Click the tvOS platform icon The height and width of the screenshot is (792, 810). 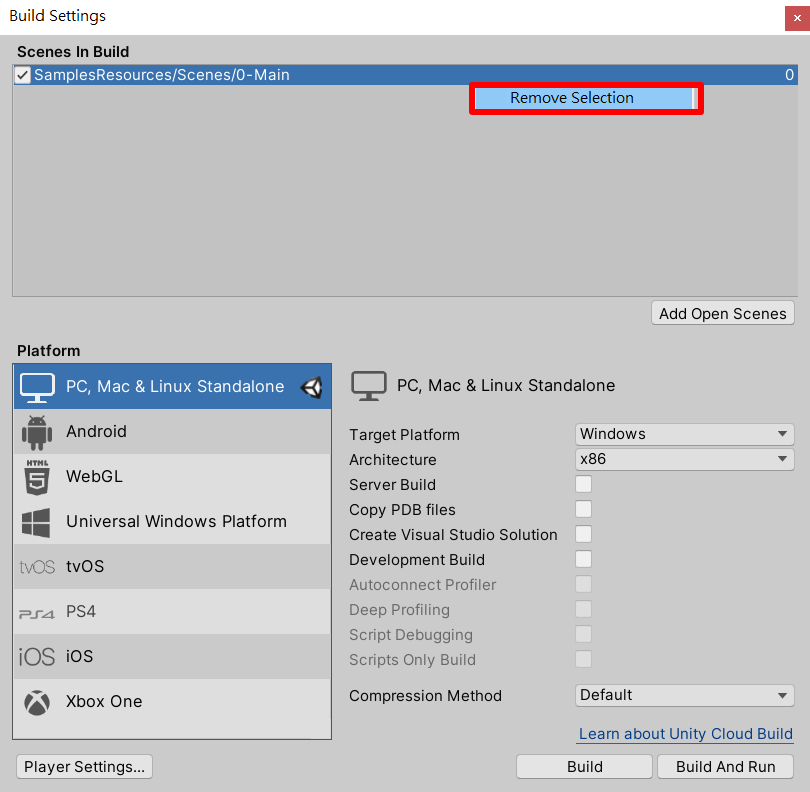click(37, 567)
